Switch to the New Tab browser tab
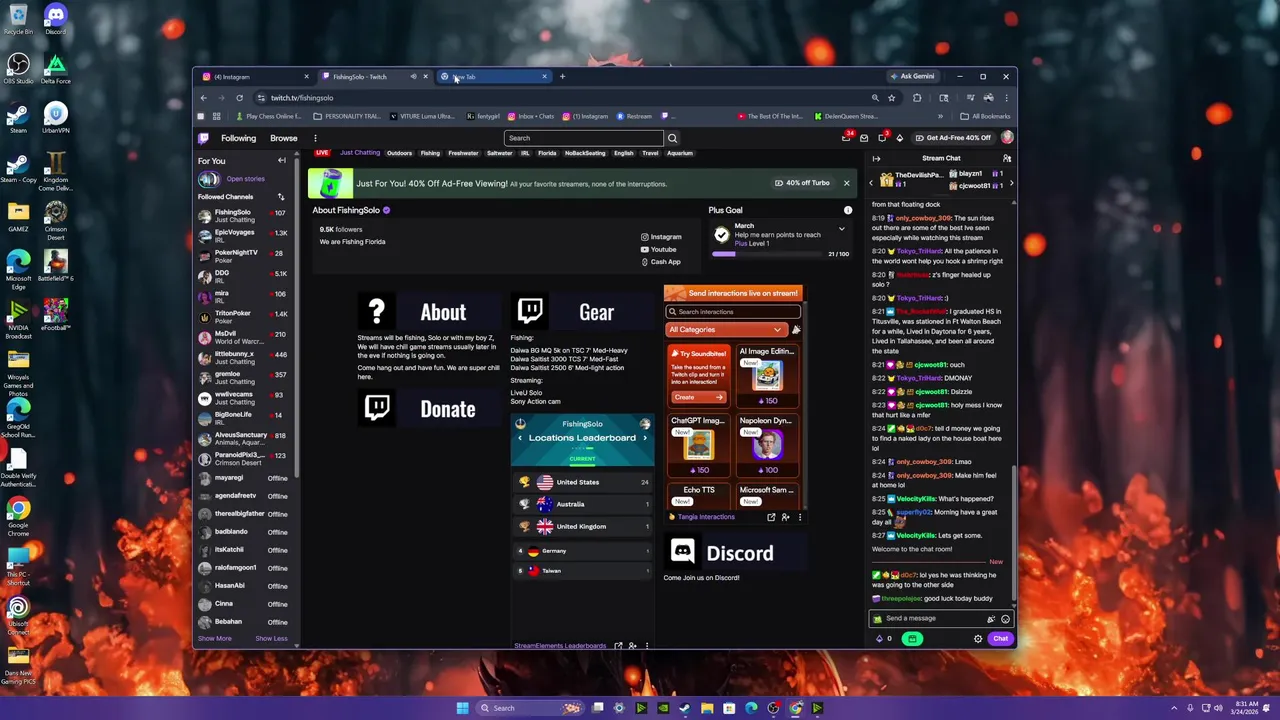The height and width of the screenshot is (720, 1280). (494, 77)
